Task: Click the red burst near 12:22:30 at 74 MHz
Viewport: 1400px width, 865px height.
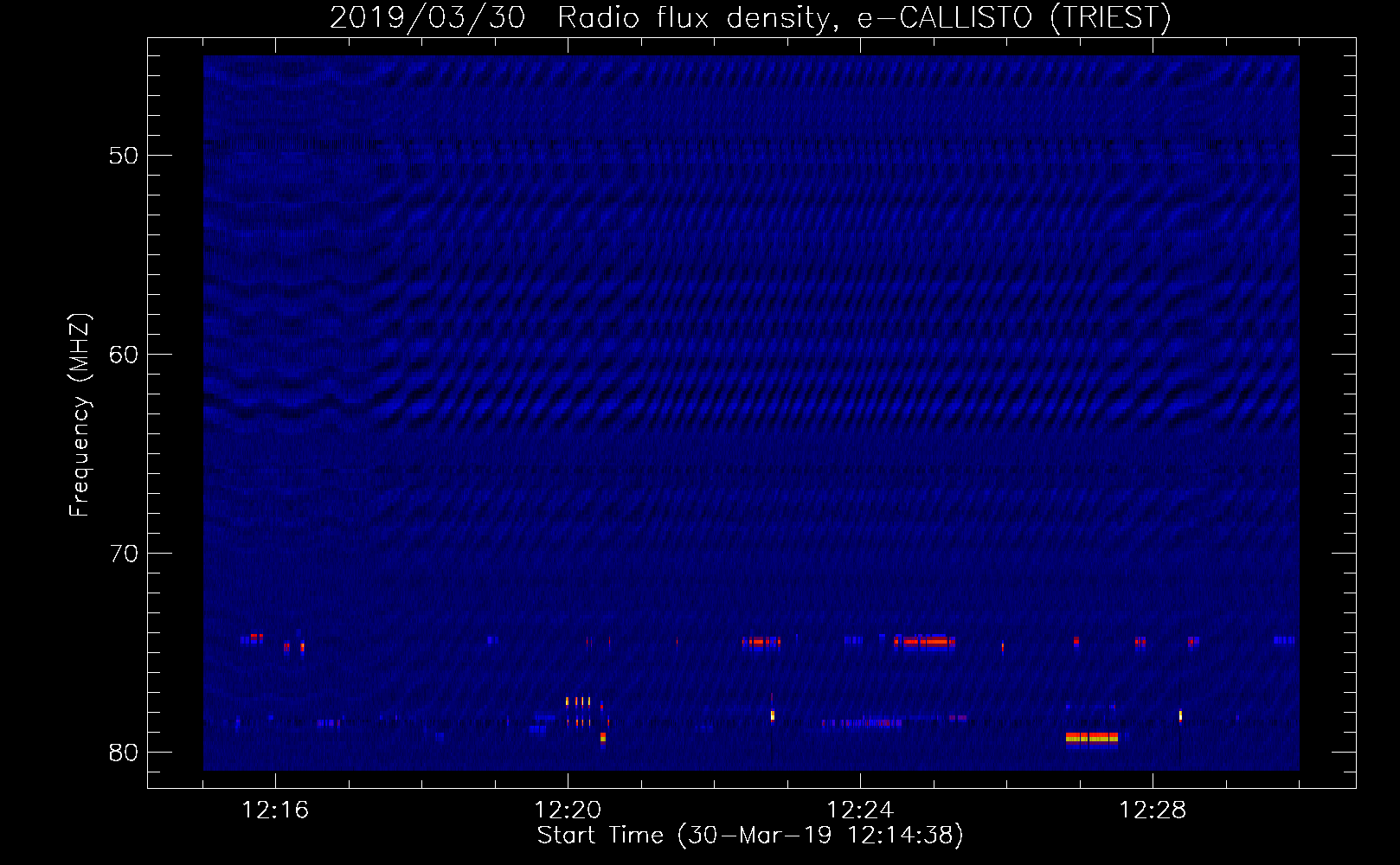Action: [x=761, y=642]
